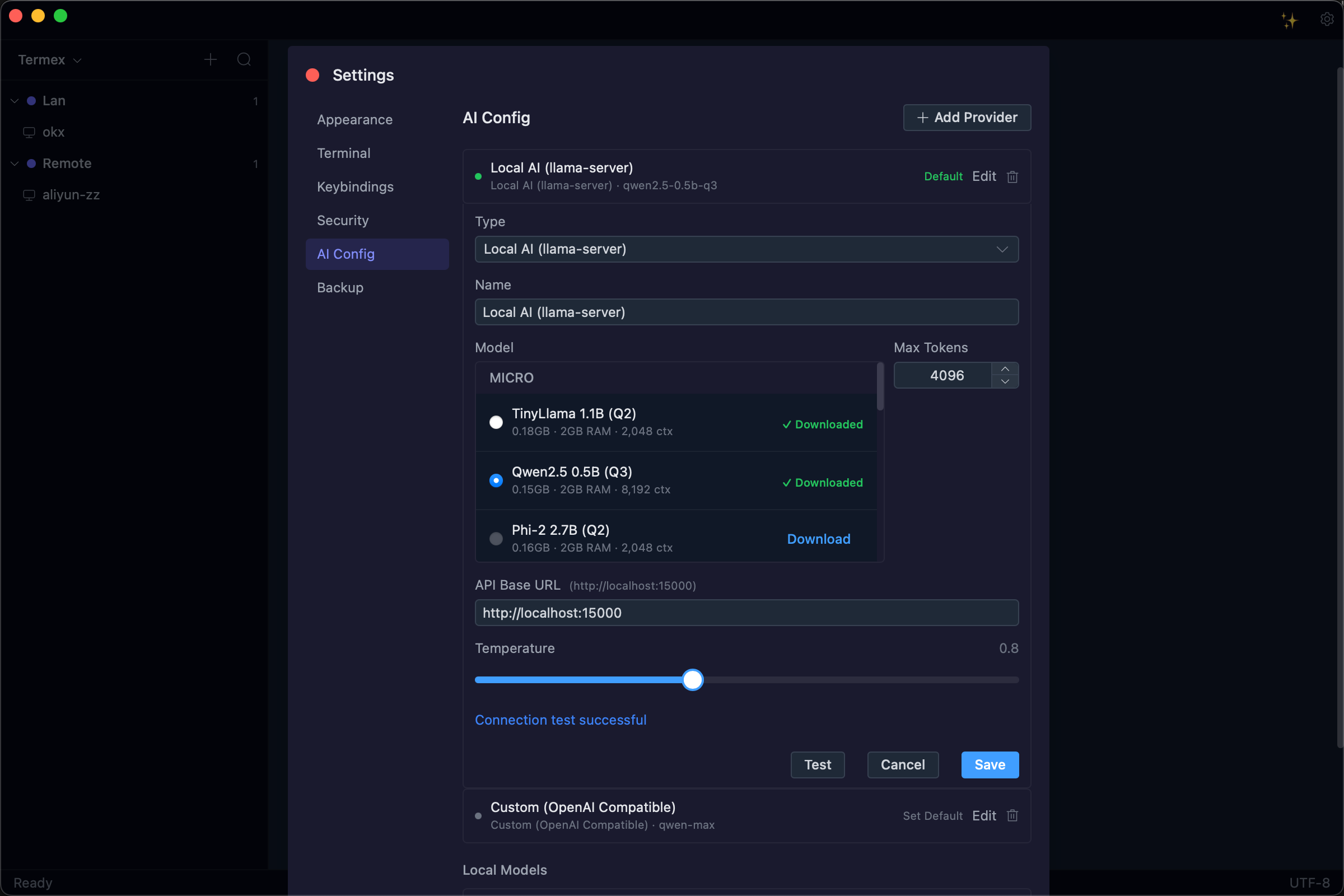The height and width of the screenshot is (896, 1344).
Task: Switch to the Appearance settings tab
Action: click(354, 119)
